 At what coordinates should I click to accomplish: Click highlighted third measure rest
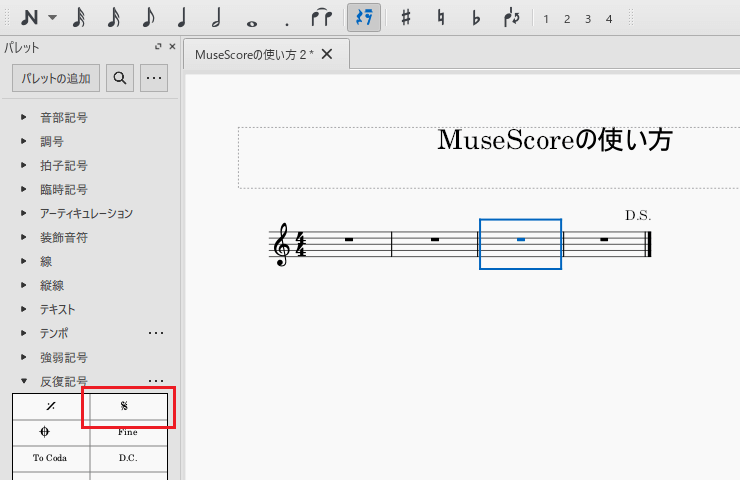(521, 240)
